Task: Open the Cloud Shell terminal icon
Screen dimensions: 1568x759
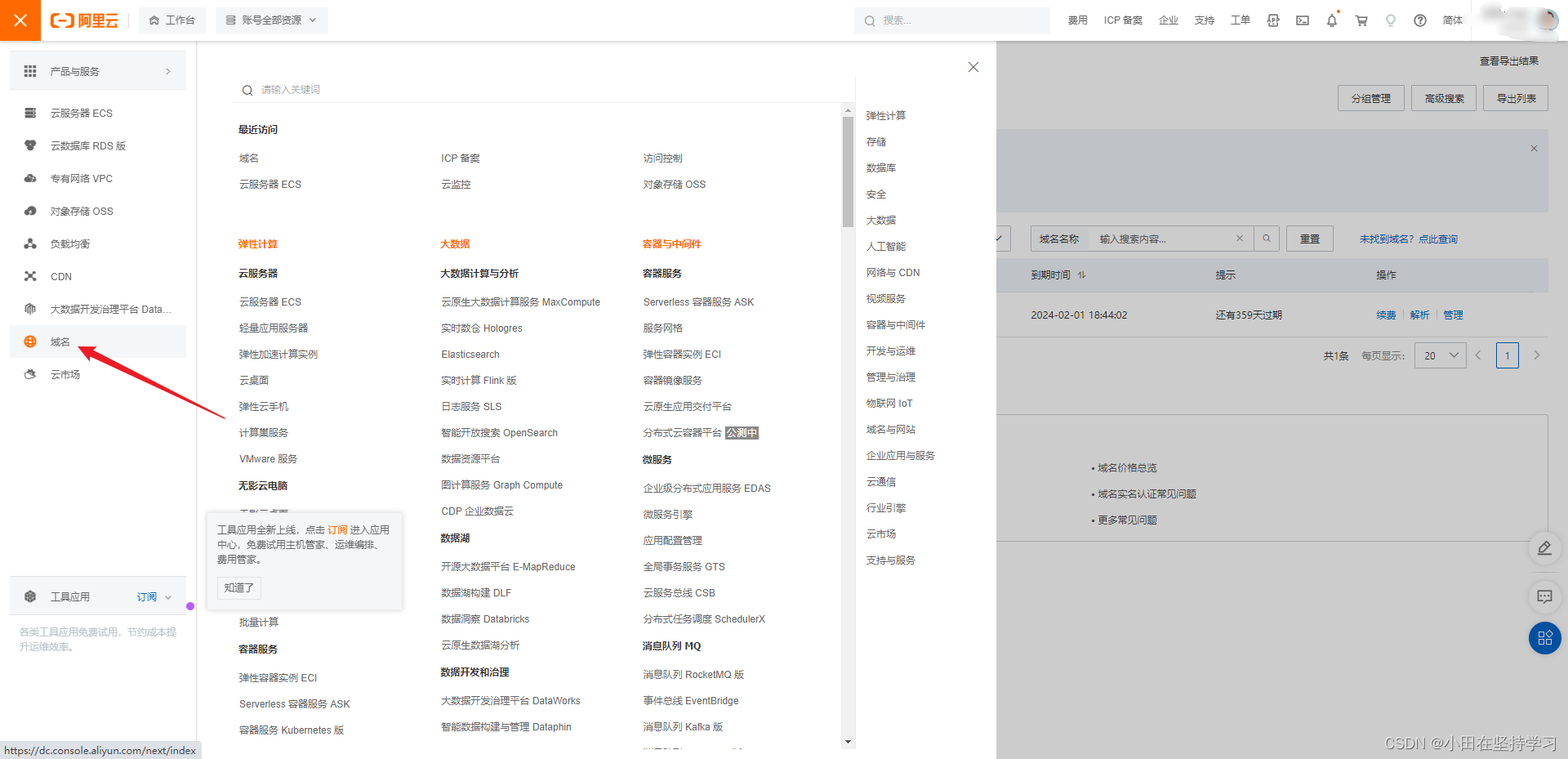Action: pos(1303,20)
